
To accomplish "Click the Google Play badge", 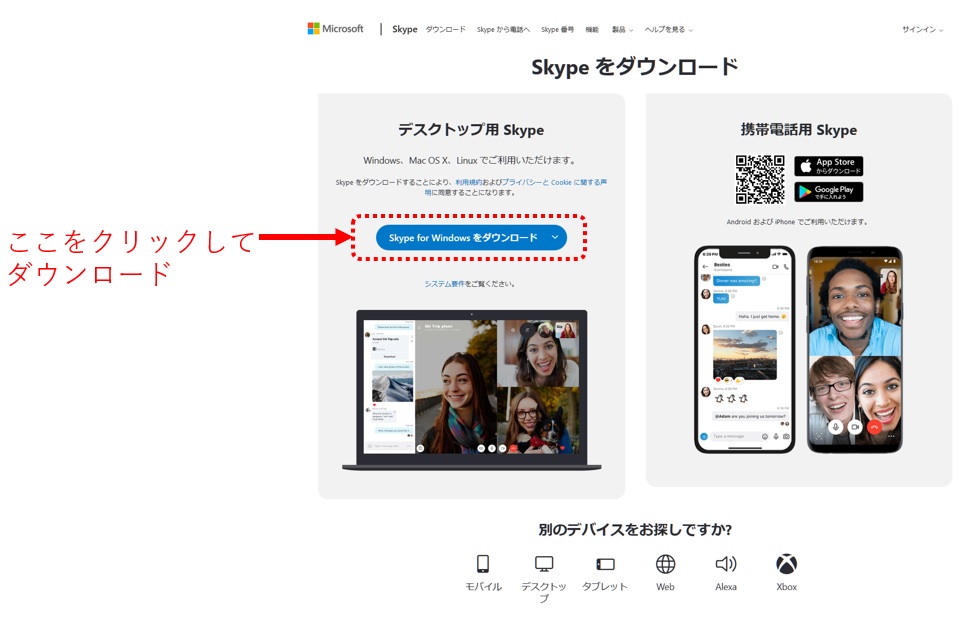I will tap(828, 191).
